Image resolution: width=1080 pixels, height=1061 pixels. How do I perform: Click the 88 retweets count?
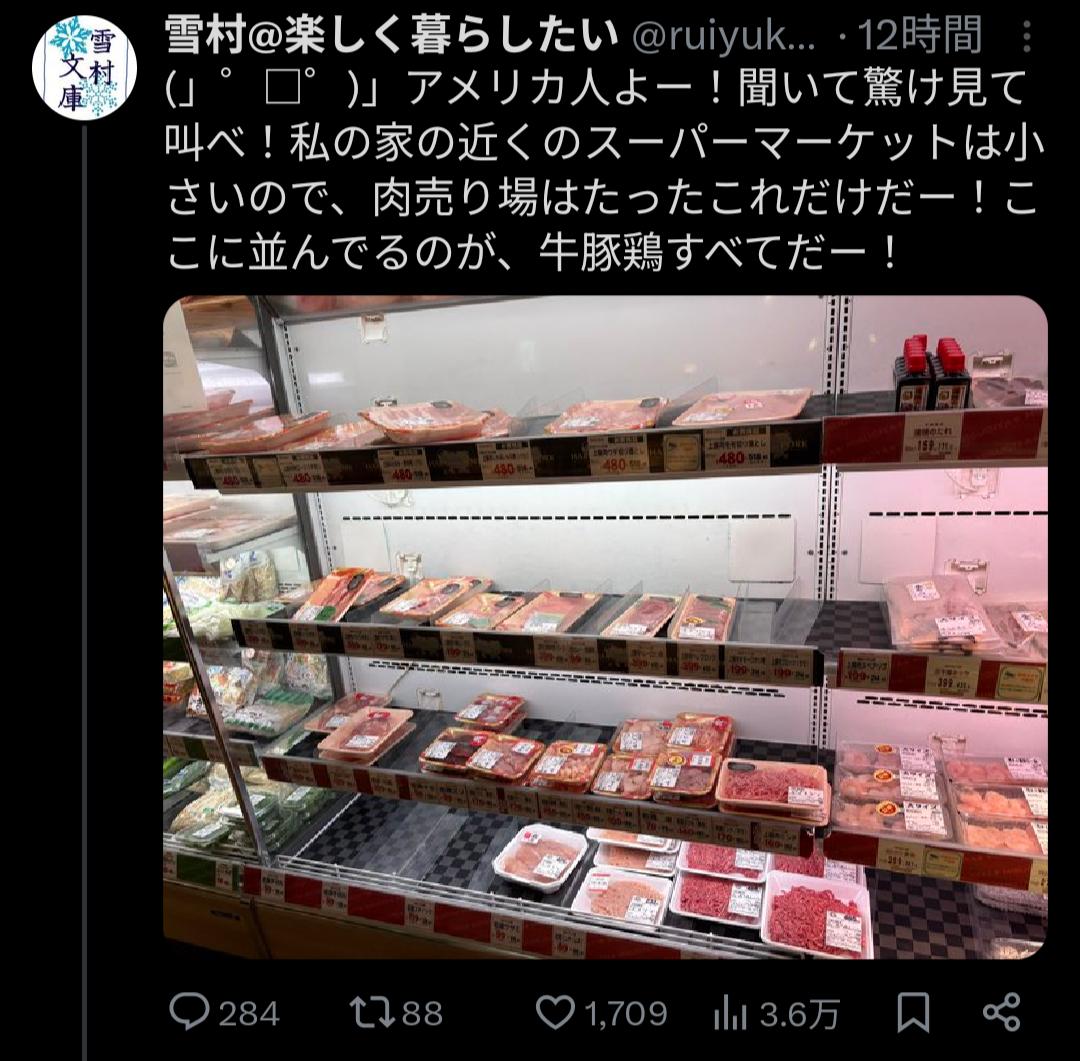[x=422, y=1013]
